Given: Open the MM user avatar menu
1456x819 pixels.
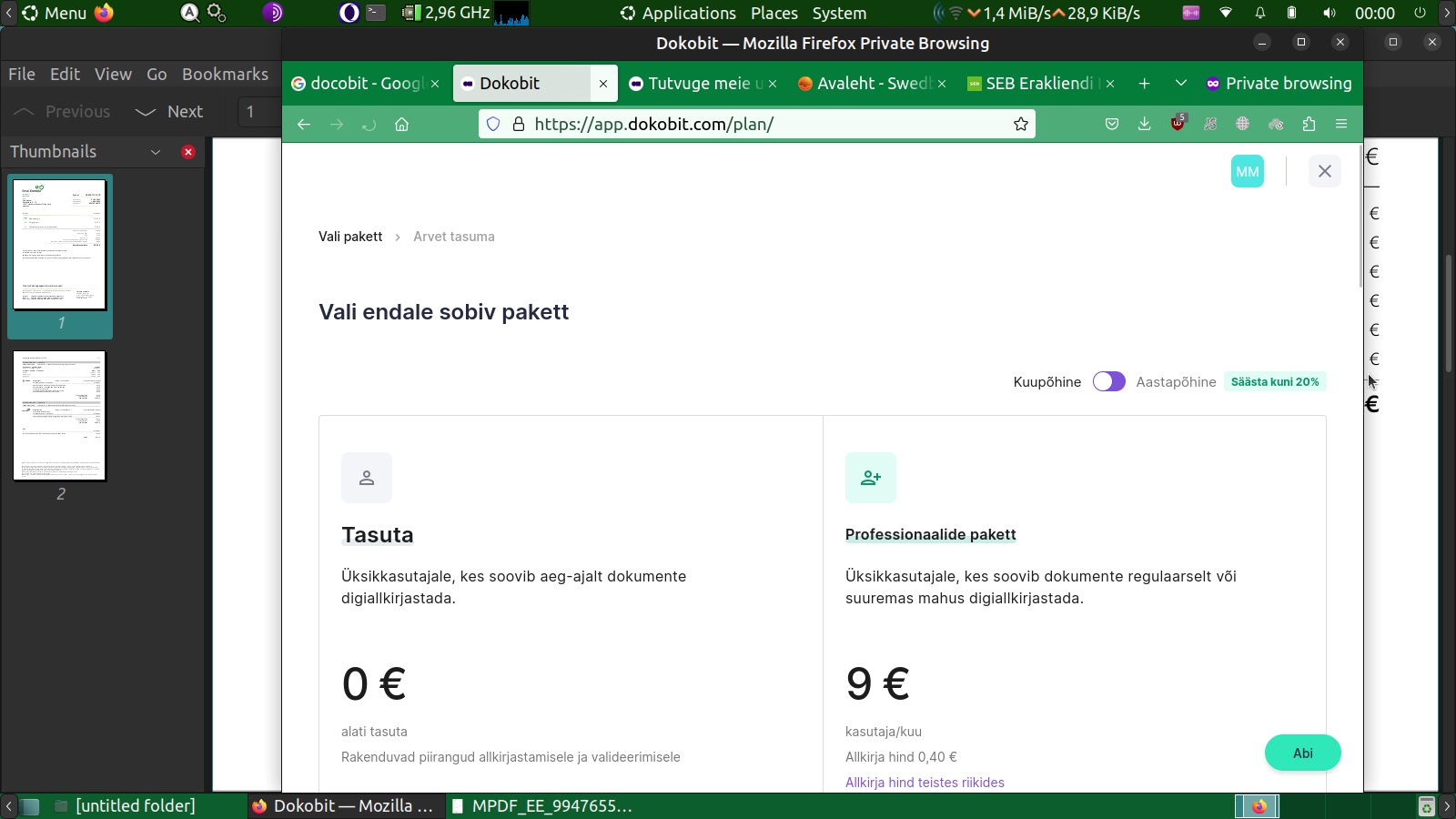Looking at the screenshot, I should (x=1248, y=171).
